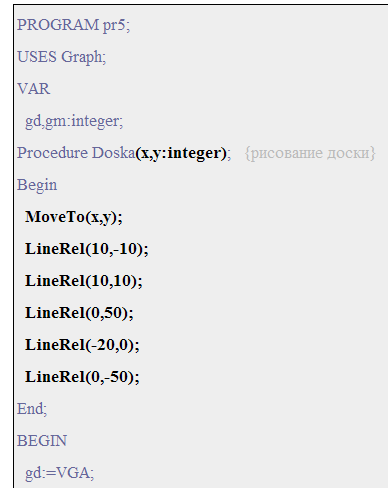Viewport: 388px width, 488px height.
Task: Click the VAR keyword
Action: pos(33,89)
